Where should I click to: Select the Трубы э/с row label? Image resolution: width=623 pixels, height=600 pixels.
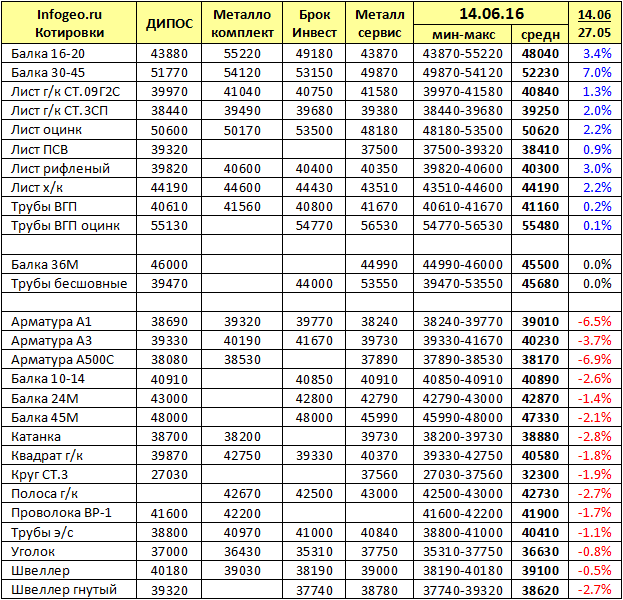[x=42, y=532]
